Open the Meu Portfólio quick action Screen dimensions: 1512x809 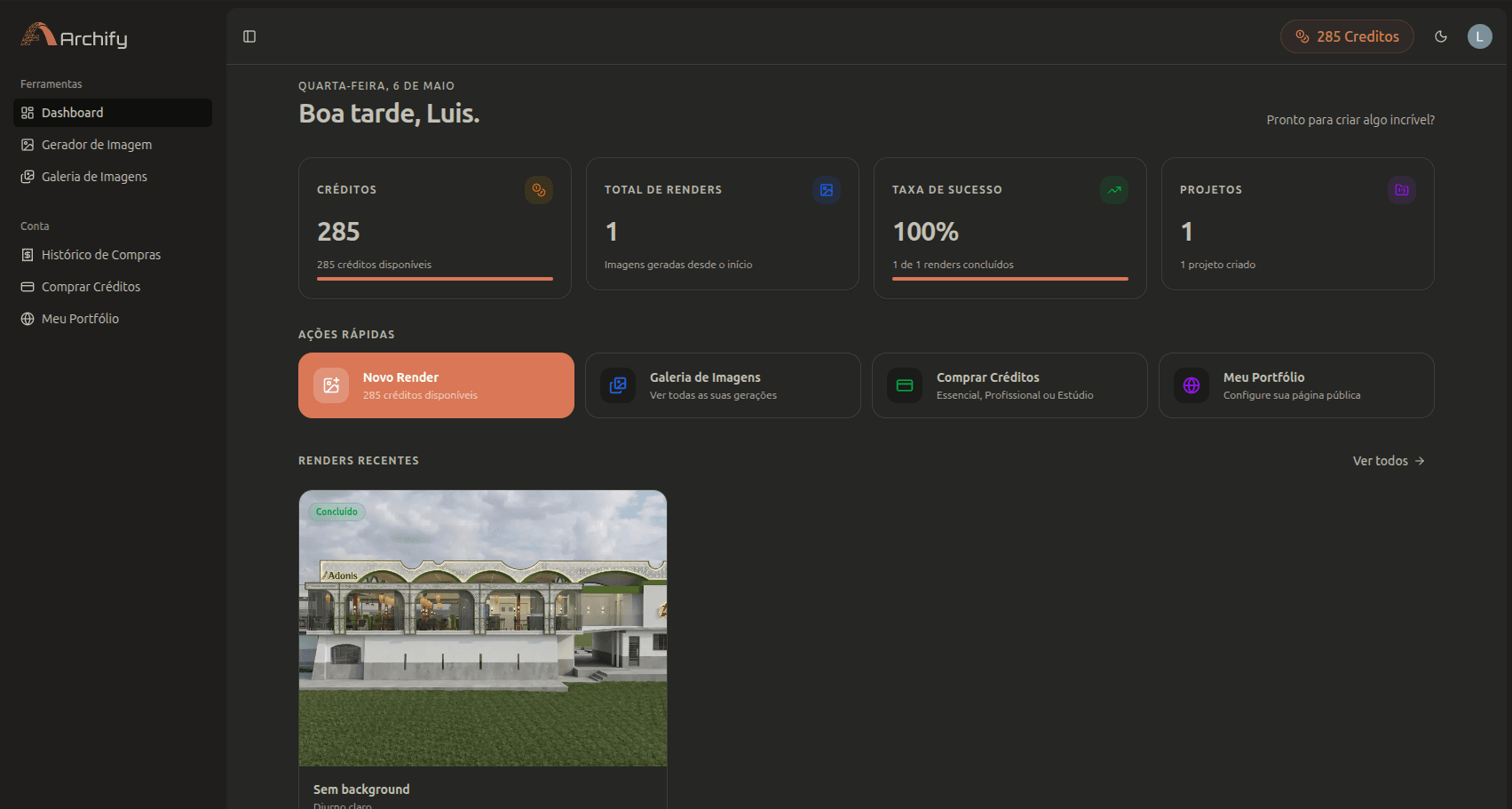click(1296, 385)
